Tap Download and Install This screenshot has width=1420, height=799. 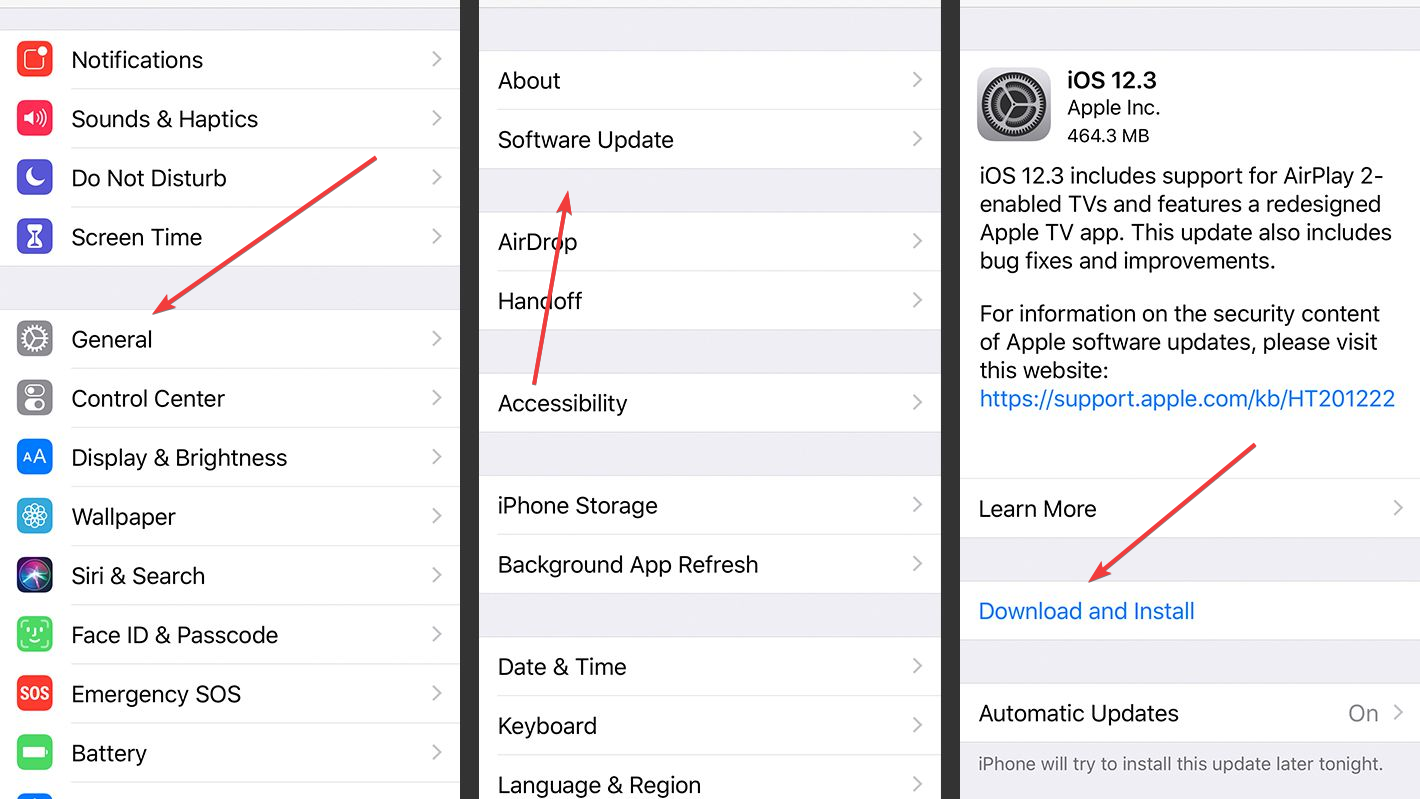click(x=1087, y=611)
